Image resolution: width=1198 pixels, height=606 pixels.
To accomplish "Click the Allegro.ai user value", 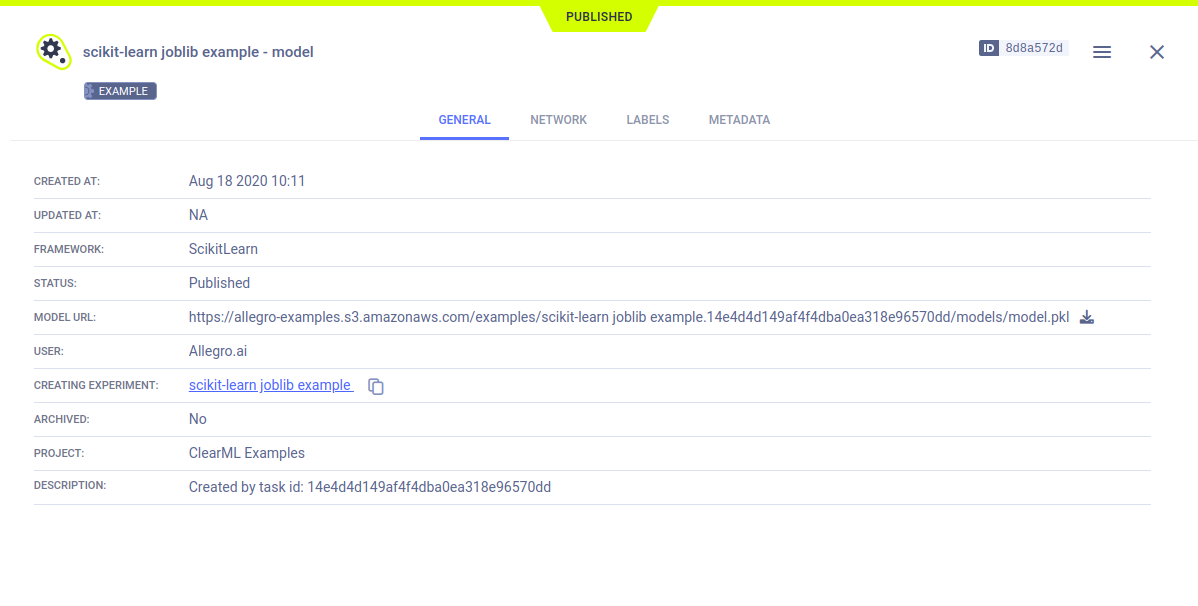I will pyautogui.click(x=217, y=351).
